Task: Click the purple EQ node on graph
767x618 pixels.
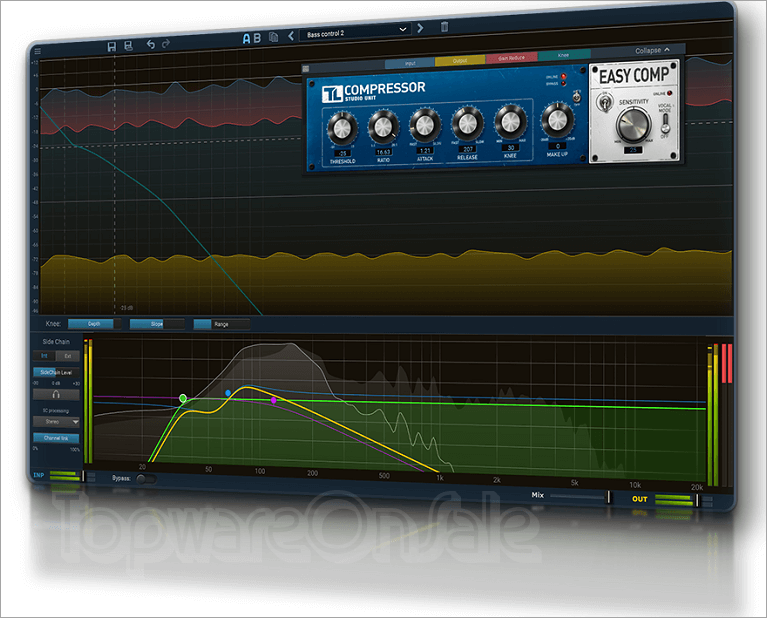Action: (274, 400)
